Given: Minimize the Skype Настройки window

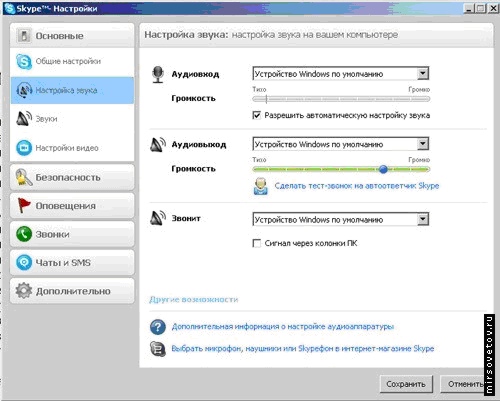Looking at the screenshot, I should click(469, 8).
